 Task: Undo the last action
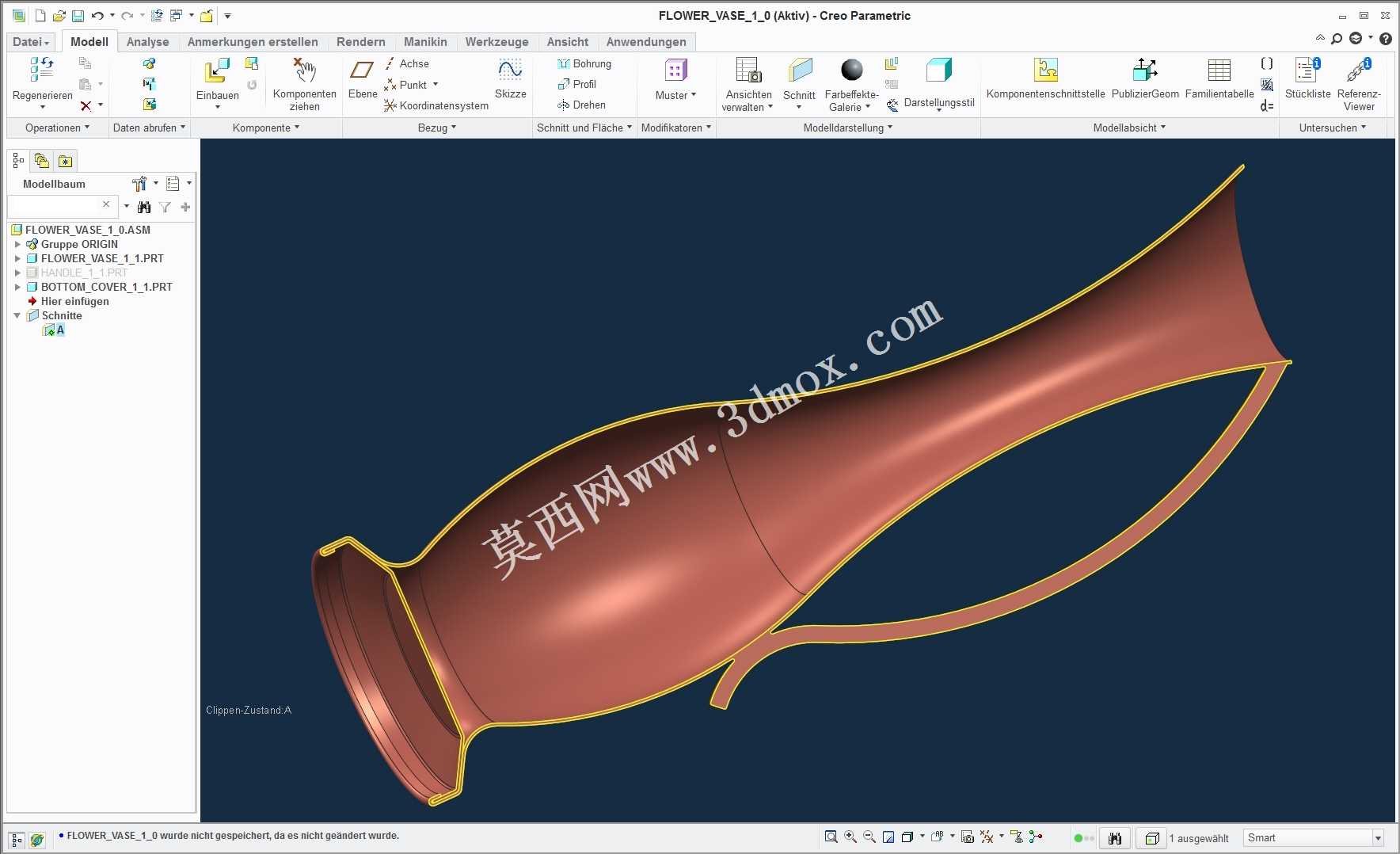(97, 16)
